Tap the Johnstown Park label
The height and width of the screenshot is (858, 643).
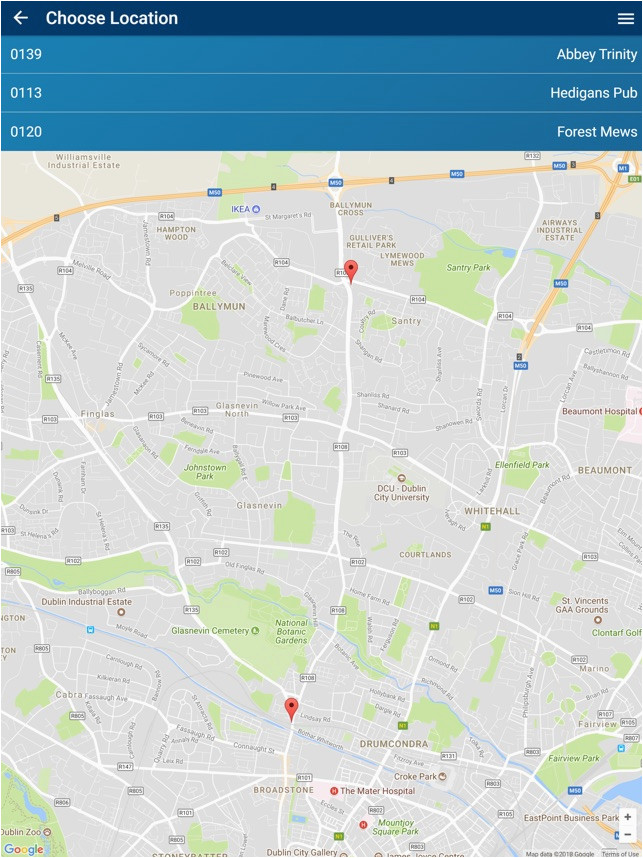(x=205, y=472)
